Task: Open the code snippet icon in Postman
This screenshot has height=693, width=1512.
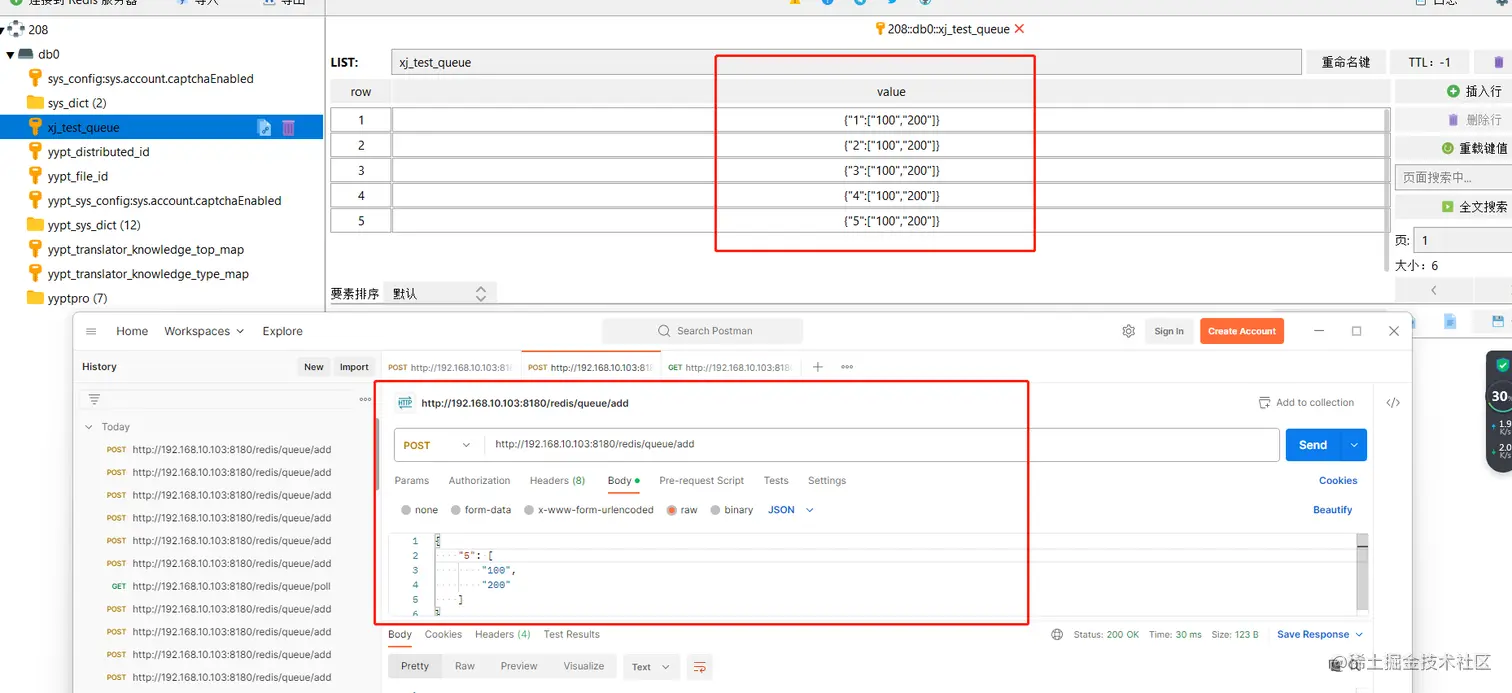Action: click(1393, 403)
